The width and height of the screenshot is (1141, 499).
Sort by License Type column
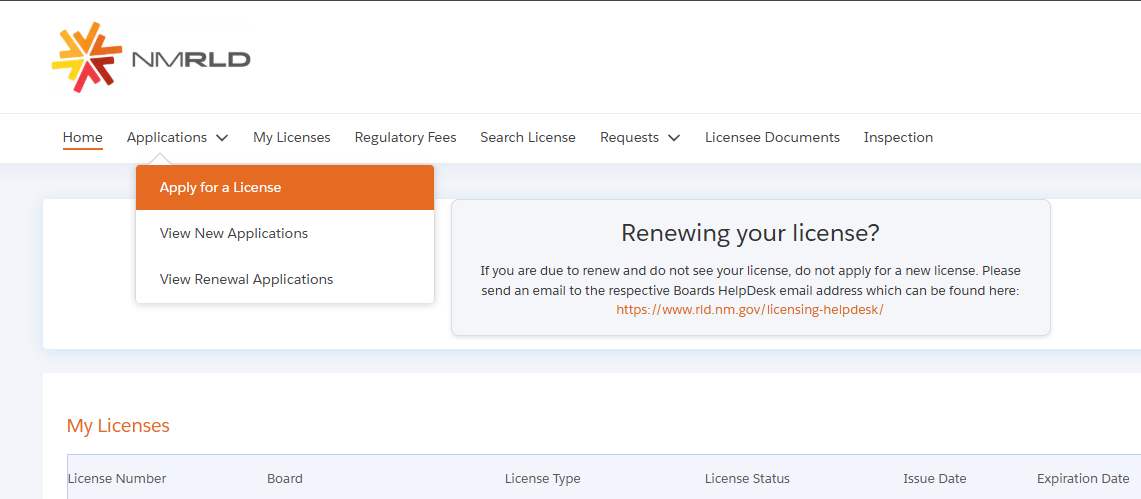[542, 479]
